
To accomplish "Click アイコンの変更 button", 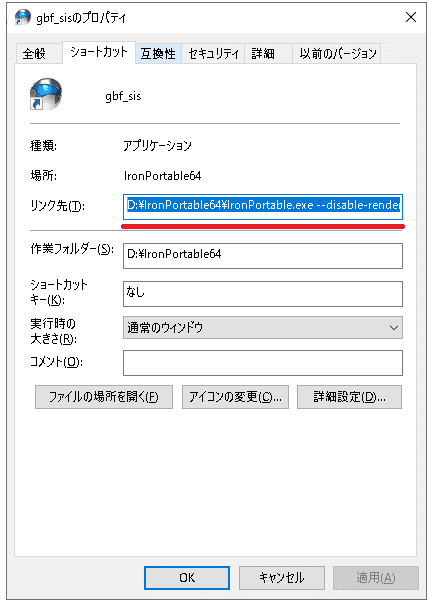I will coord(235,397).
